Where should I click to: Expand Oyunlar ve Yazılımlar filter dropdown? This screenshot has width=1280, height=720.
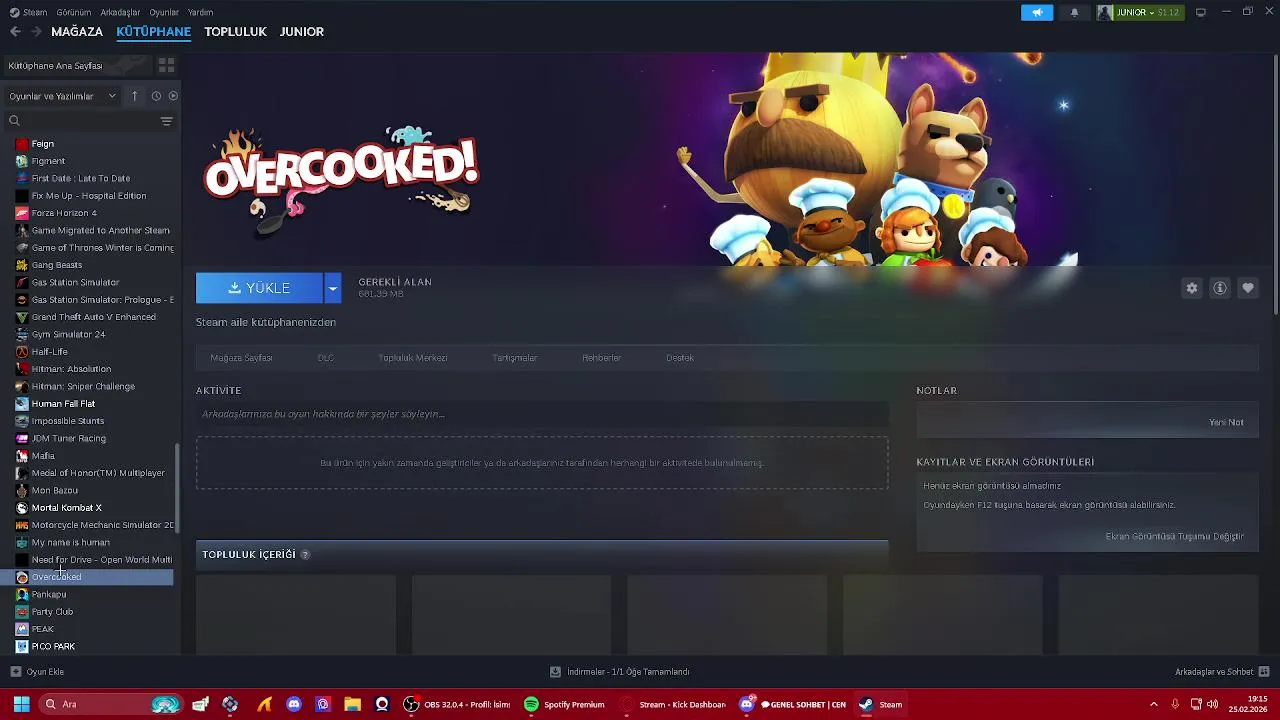[x=63, y=96]
